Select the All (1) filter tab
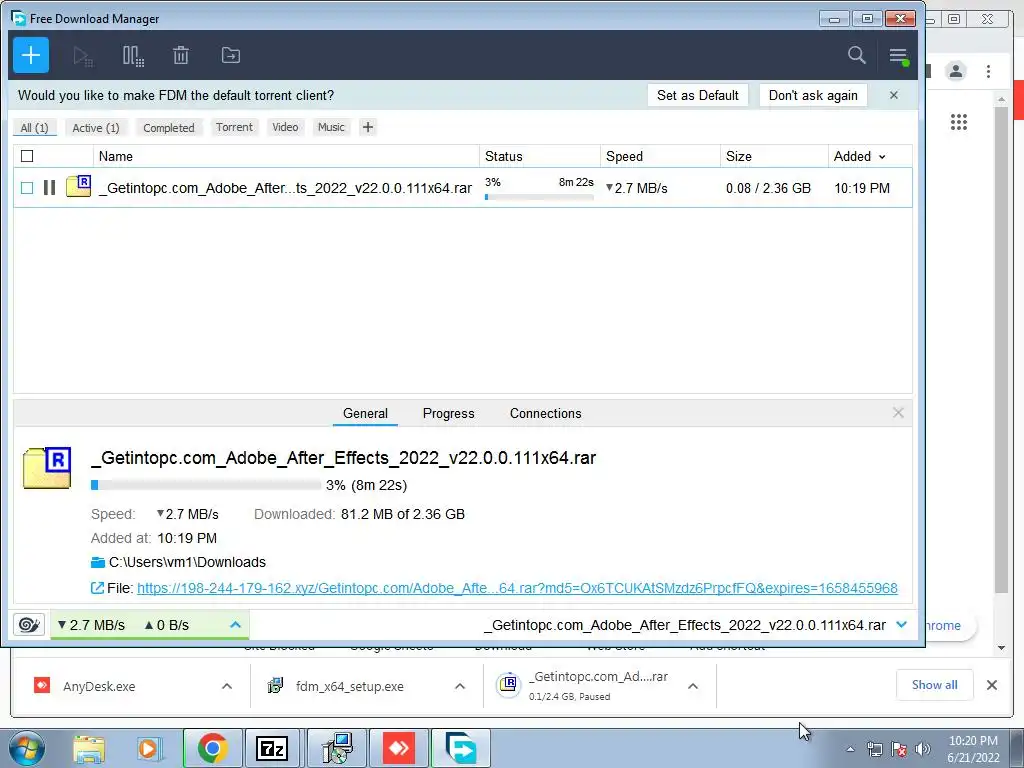Screen dimensions: 1024x768 [x=35, y=127]
